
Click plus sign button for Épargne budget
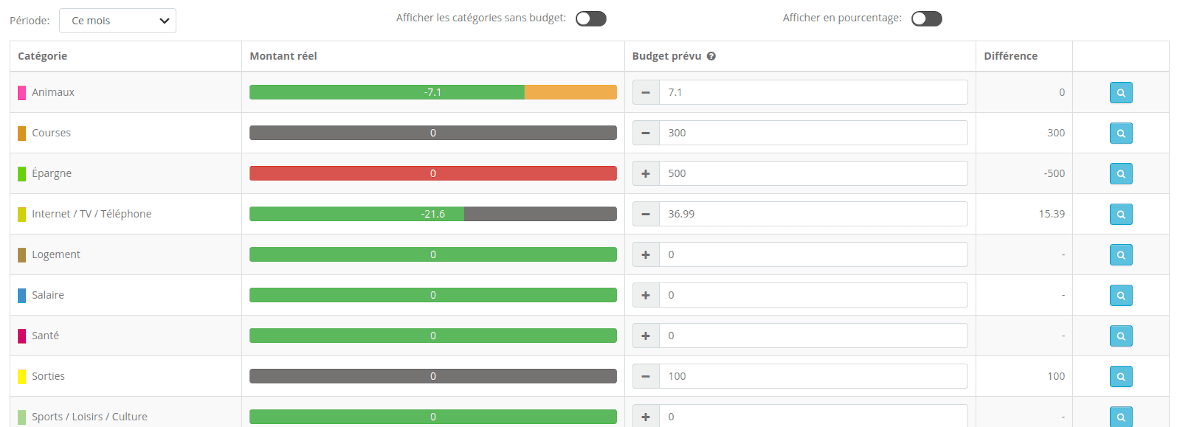pyautogui.click(x=646, y=174)
